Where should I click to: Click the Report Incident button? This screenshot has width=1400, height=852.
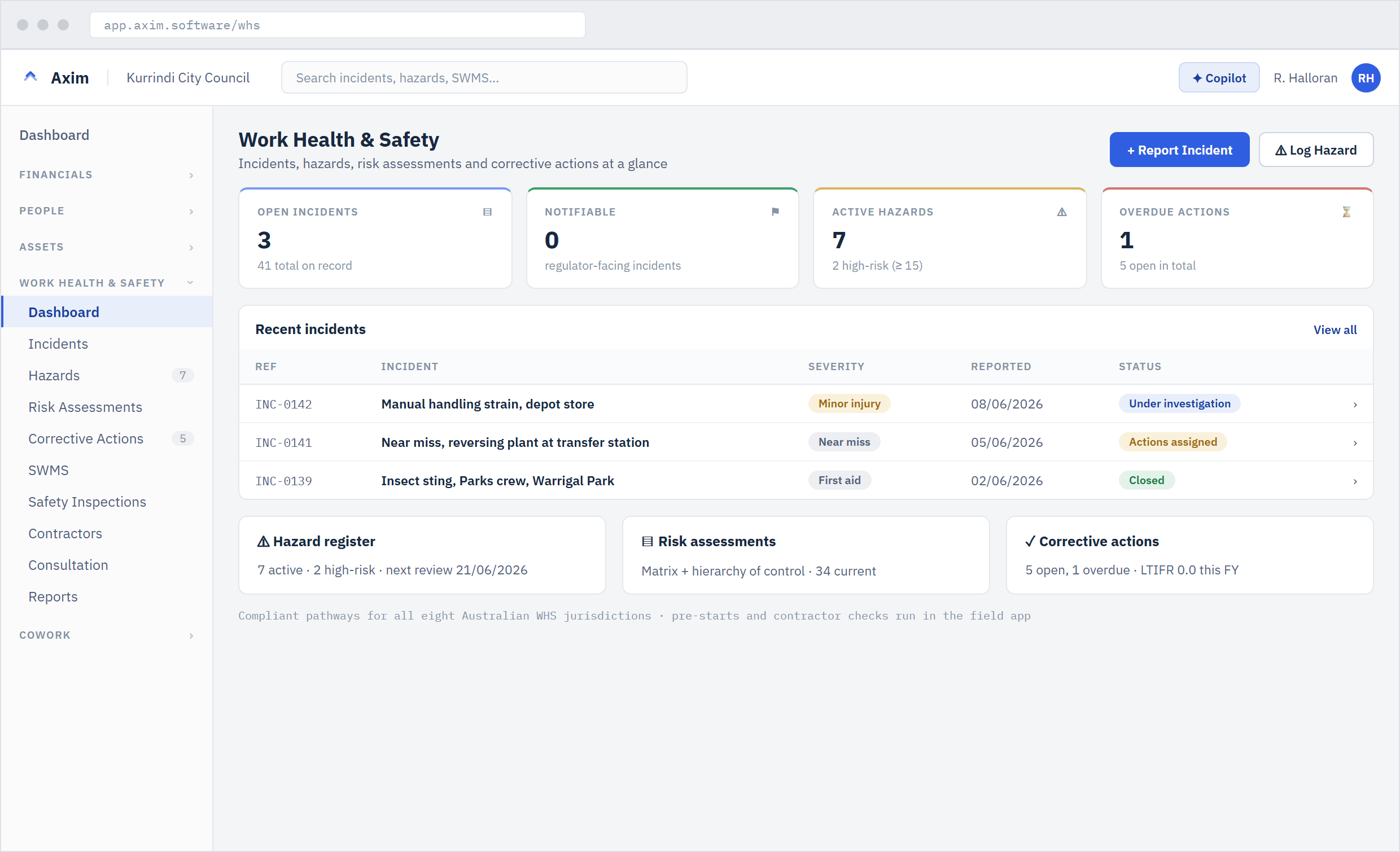pos(1179,150)
